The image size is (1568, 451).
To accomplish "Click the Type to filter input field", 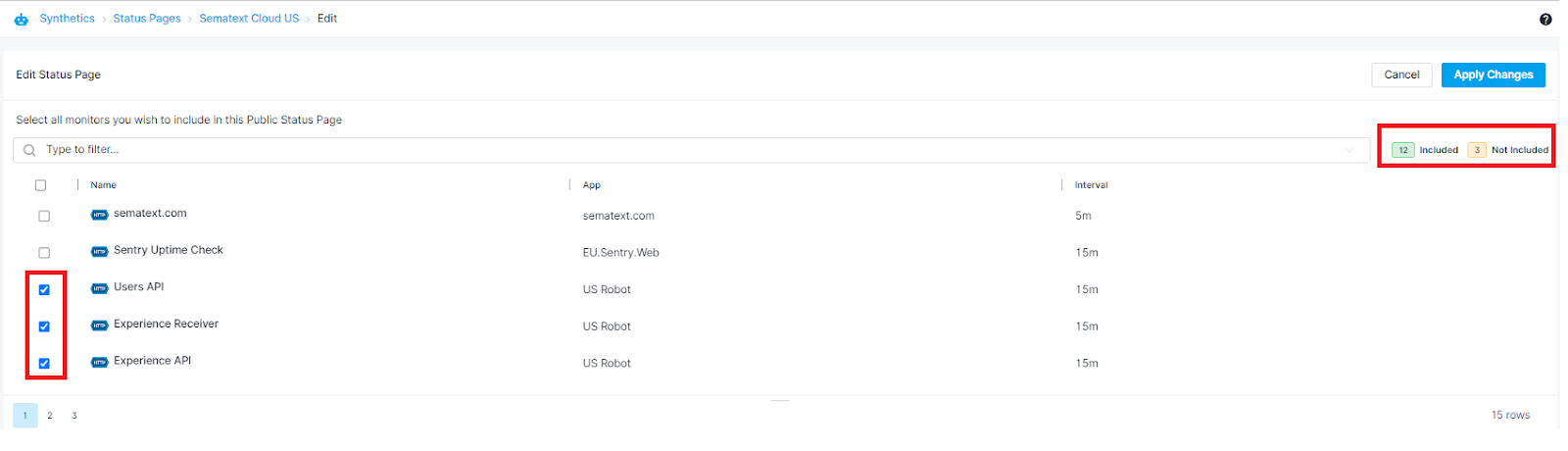I will click(691, 150).
